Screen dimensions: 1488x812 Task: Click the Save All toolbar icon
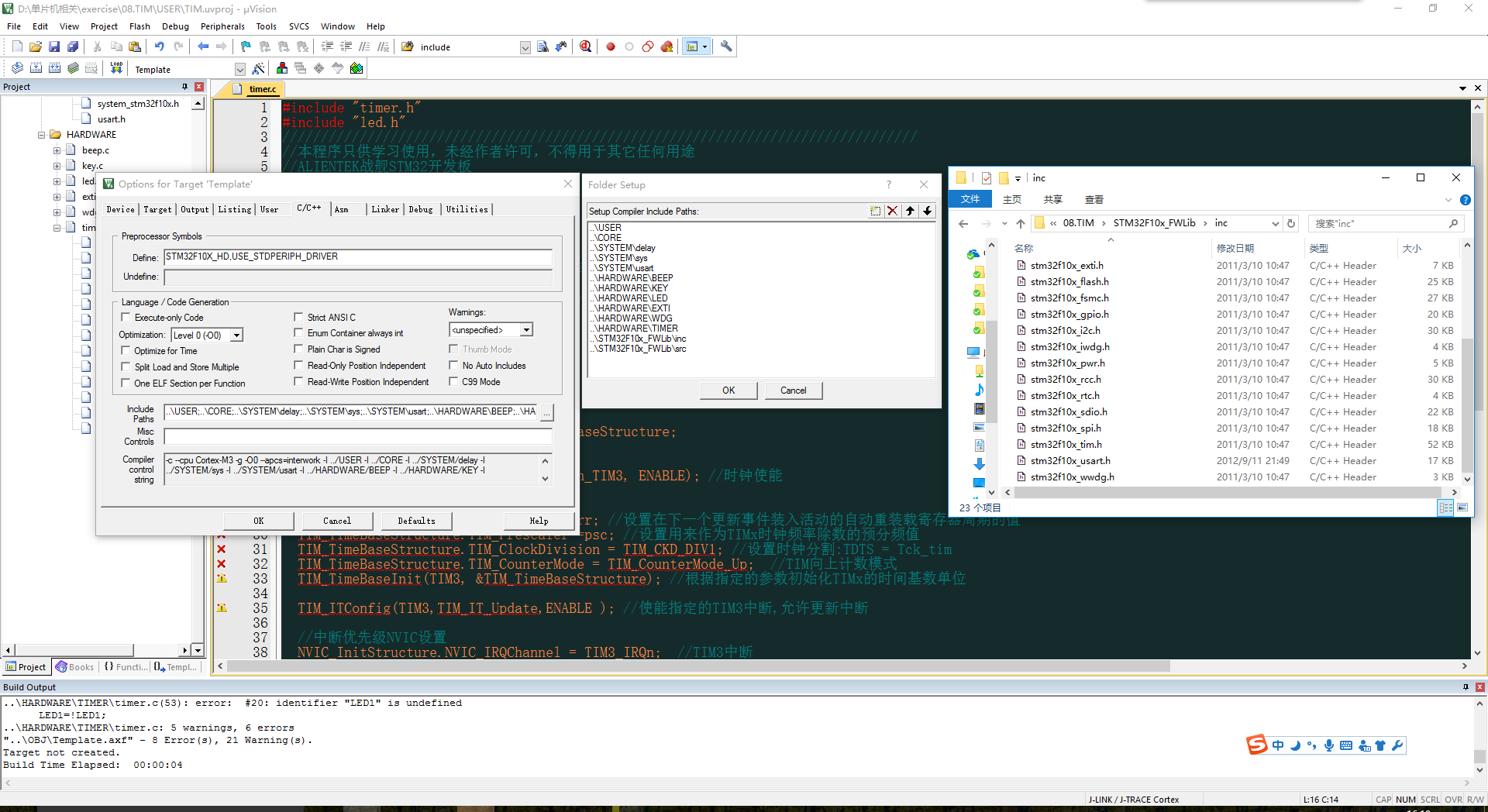[x=73, y=47]
